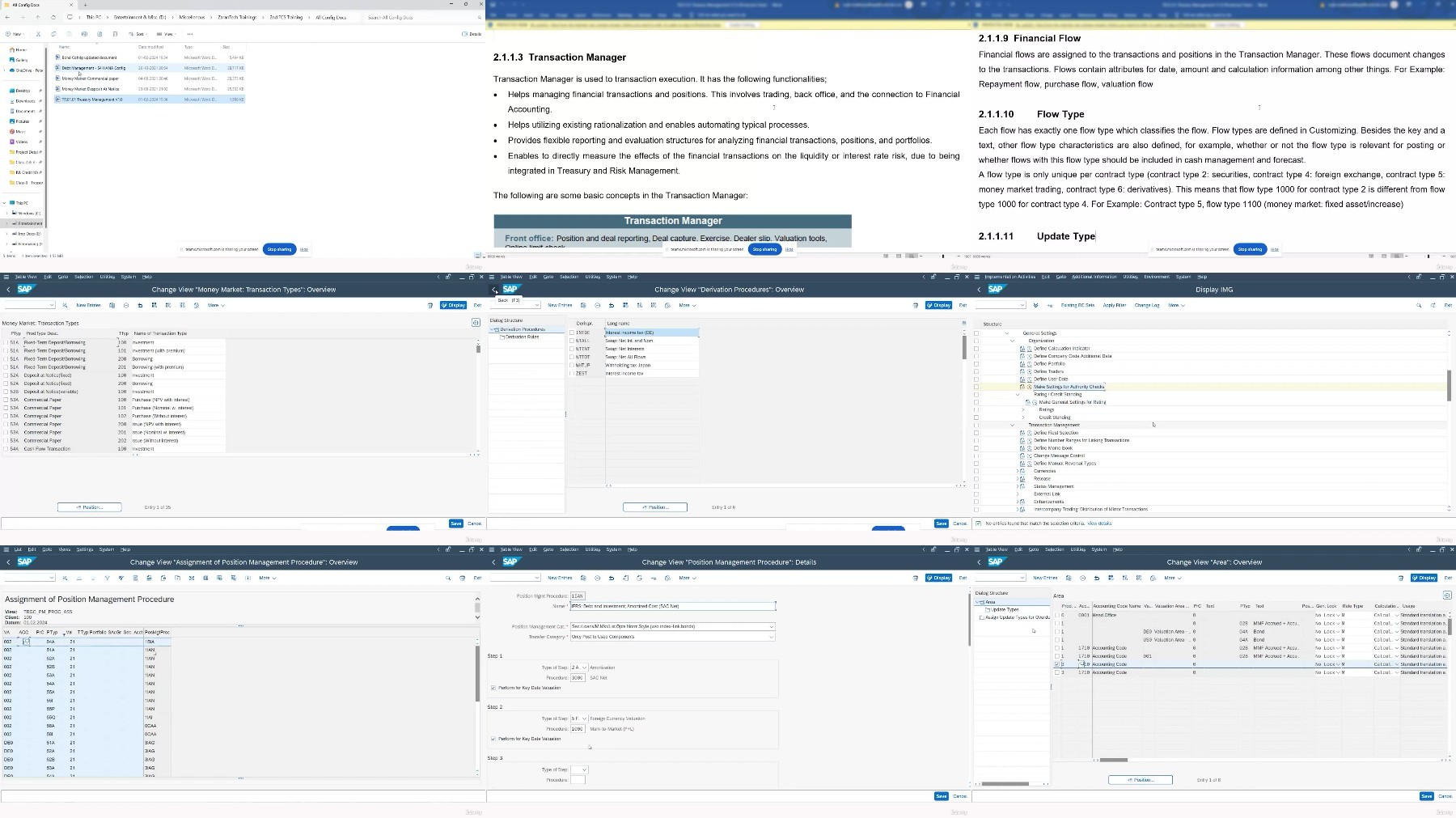Click vertical scrollbar thumb in Display IMG tree

1449,384
